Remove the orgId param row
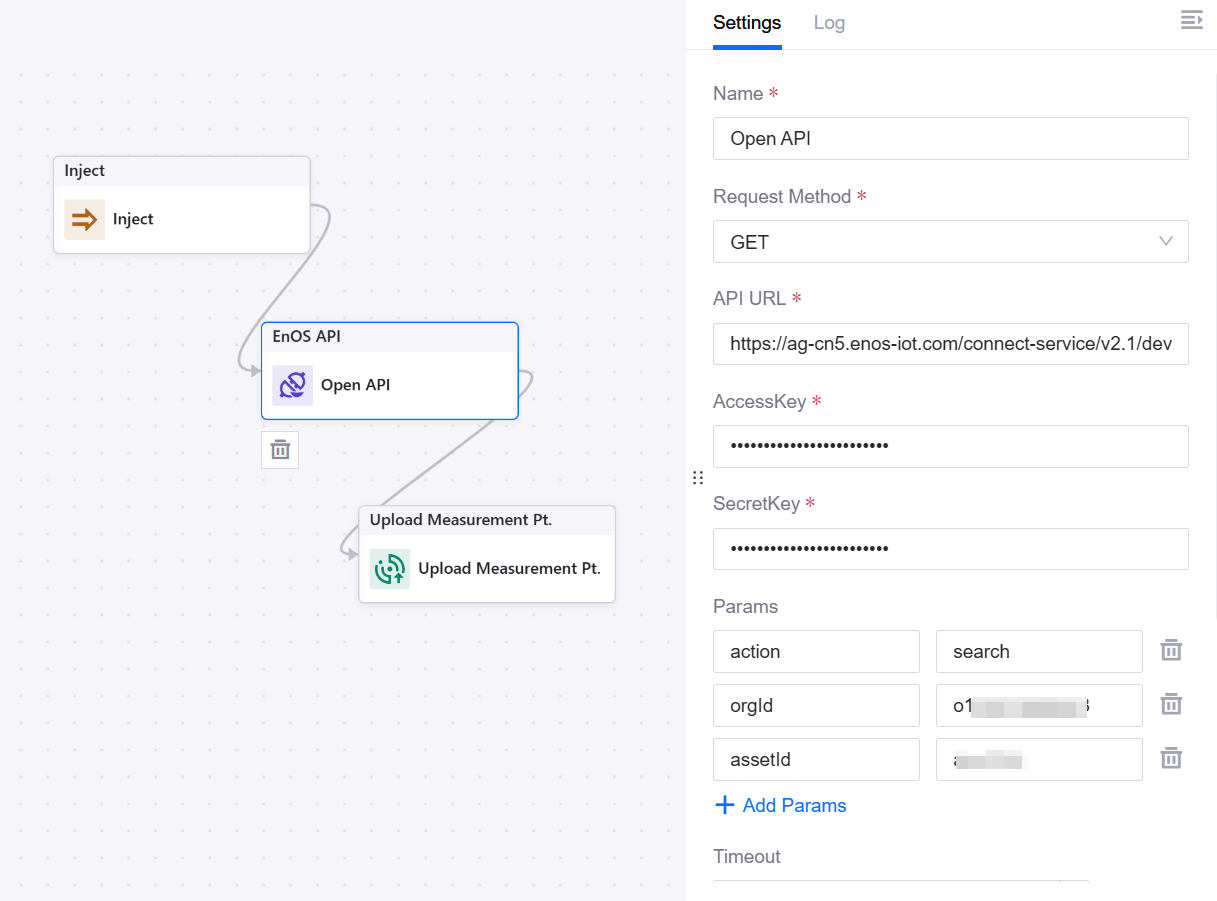The width and height of the screenshot is (1217, 901). pos(1171,705)
